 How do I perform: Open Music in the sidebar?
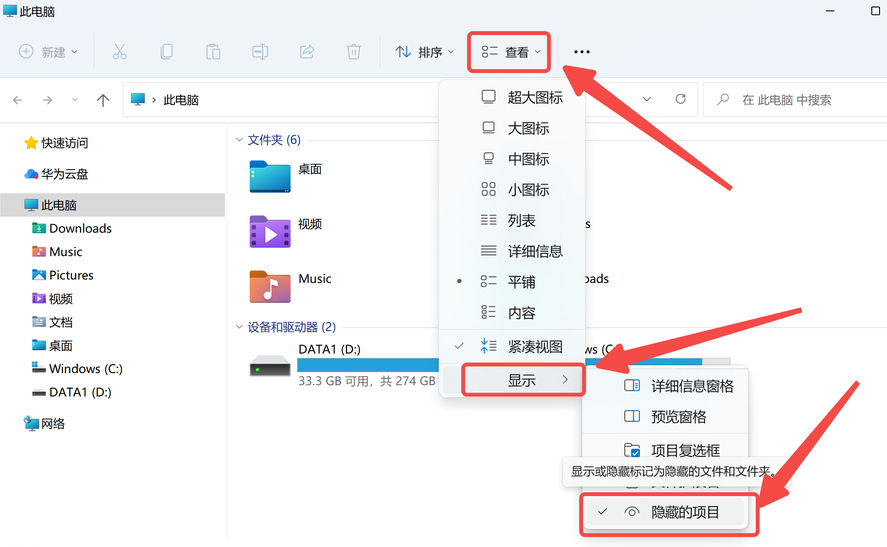tap(57, 251)
